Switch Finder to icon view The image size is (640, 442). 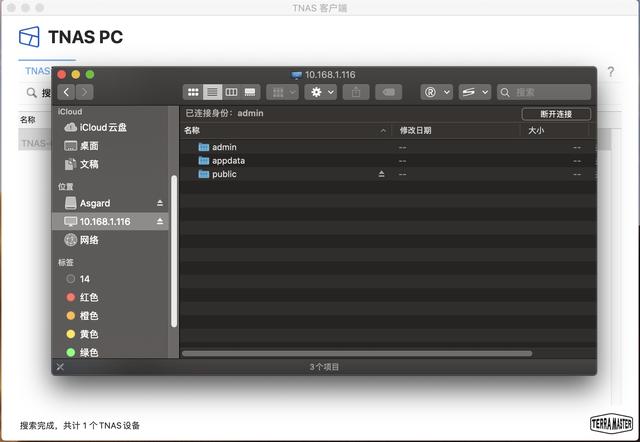194,92
